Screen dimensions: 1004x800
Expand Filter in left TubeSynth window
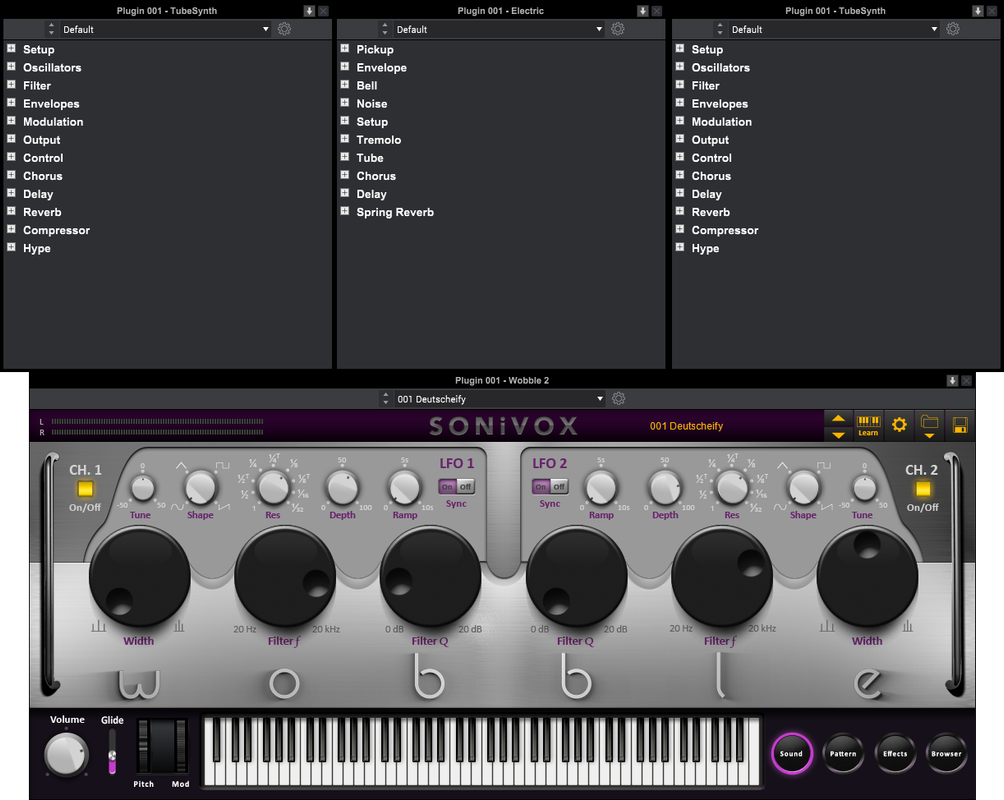click(x=11, y=85)
